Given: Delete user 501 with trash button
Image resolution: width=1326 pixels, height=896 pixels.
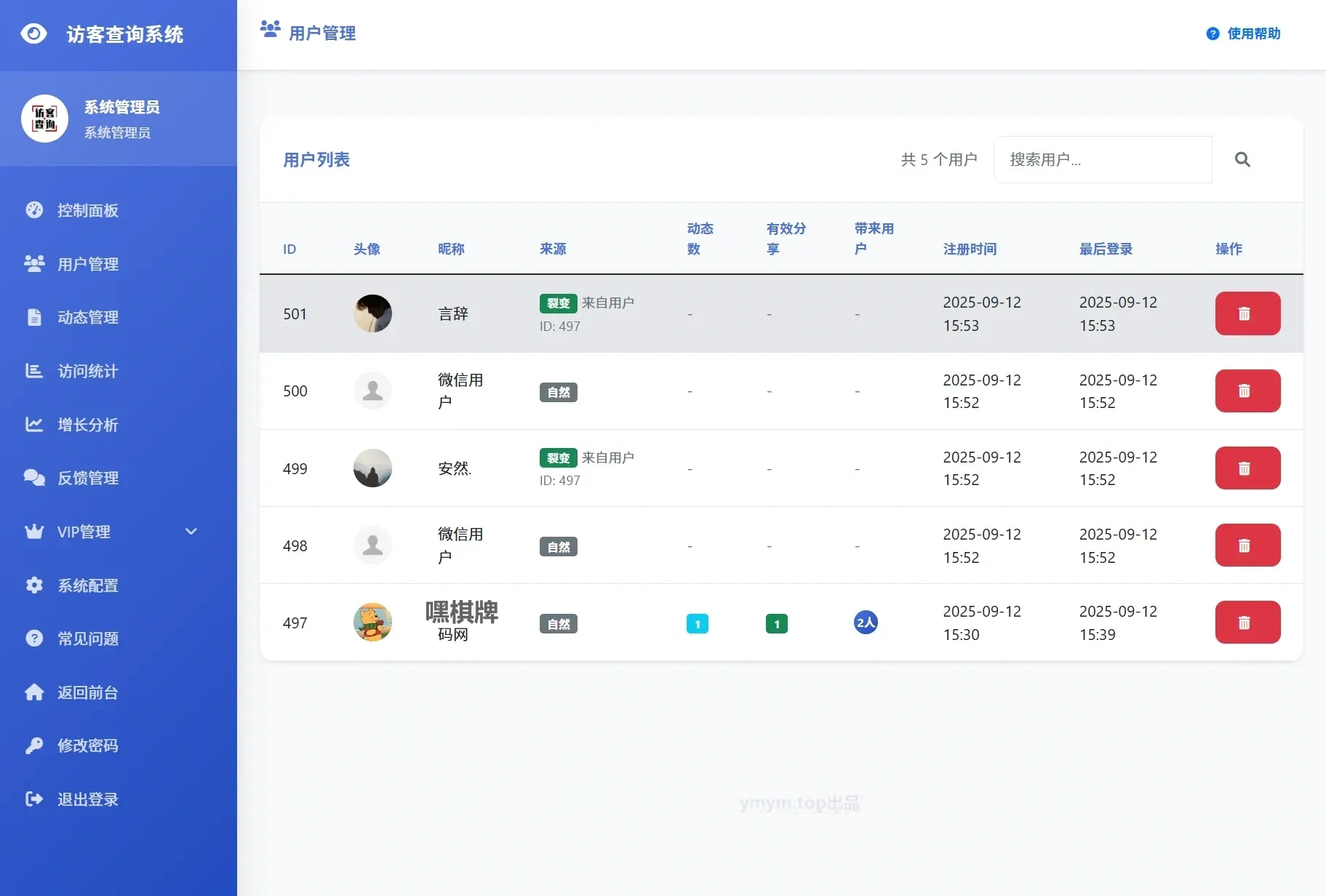Looking at the screenshot, I should 1247,313.
